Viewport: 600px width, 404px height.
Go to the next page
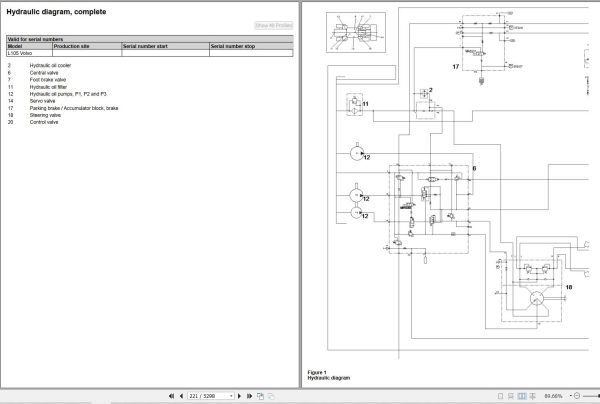pos(240,396)
